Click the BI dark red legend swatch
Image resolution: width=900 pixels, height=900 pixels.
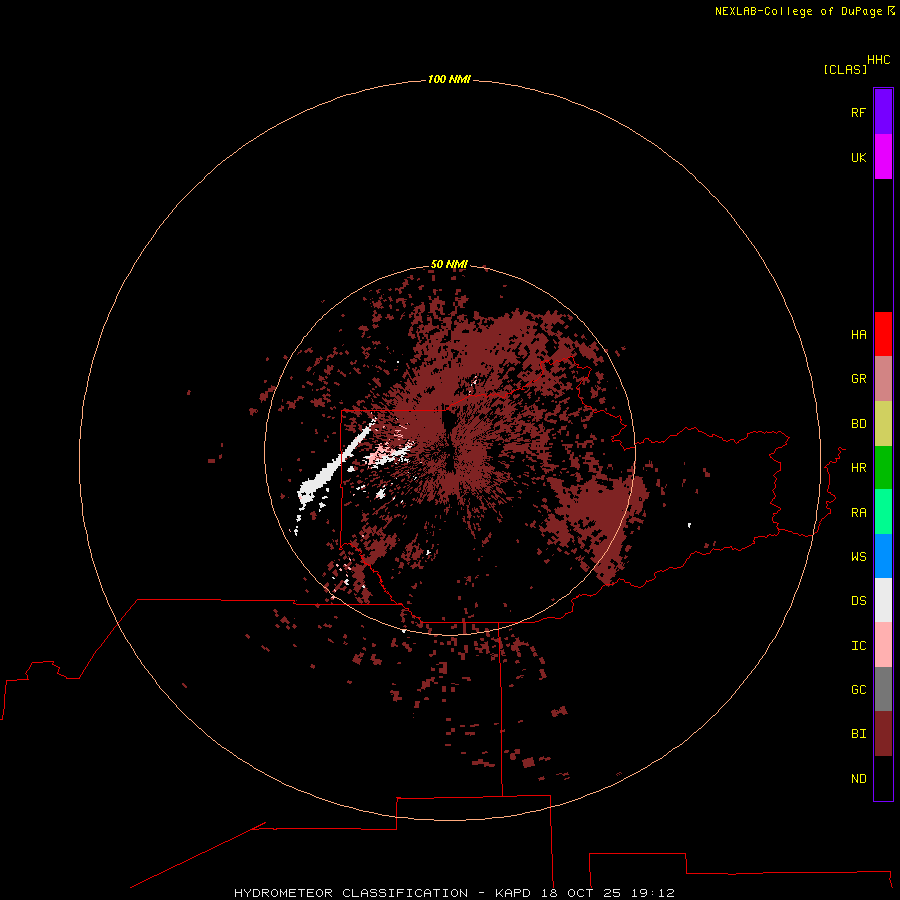tap(883, 734)
